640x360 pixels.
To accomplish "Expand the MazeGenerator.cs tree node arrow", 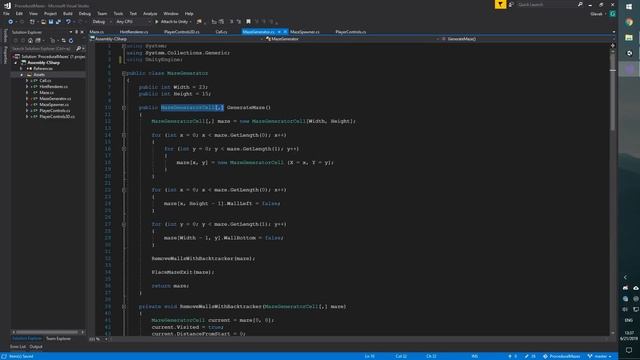I will point(27,99).
